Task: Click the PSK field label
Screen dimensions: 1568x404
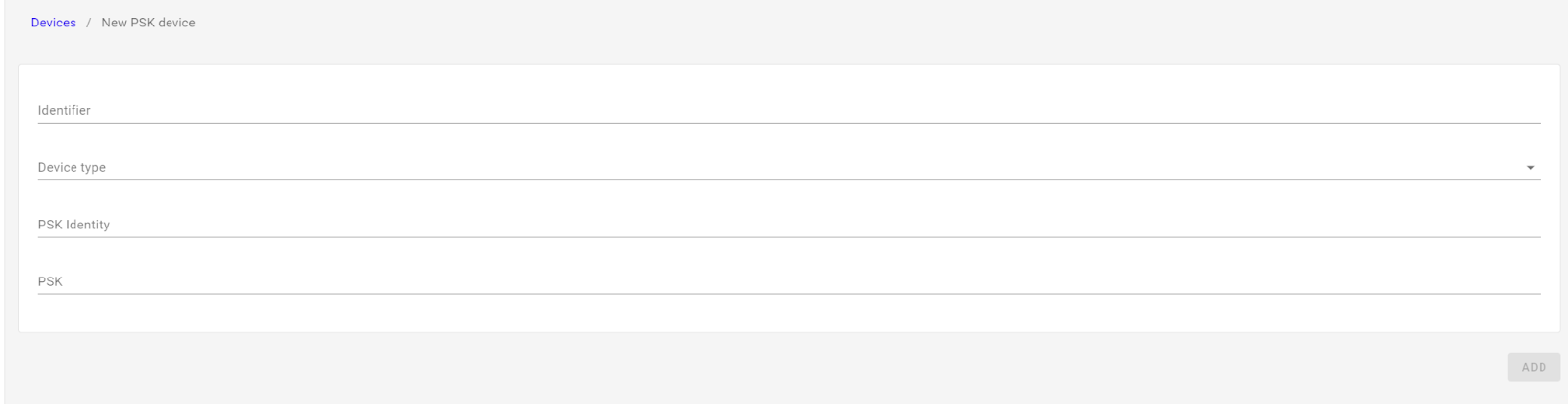Action: 50,281
